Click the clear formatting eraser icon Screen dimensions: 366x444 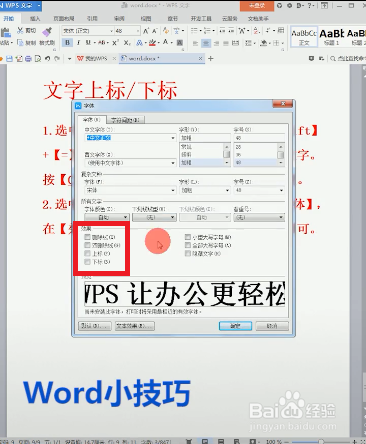point(166,31)
